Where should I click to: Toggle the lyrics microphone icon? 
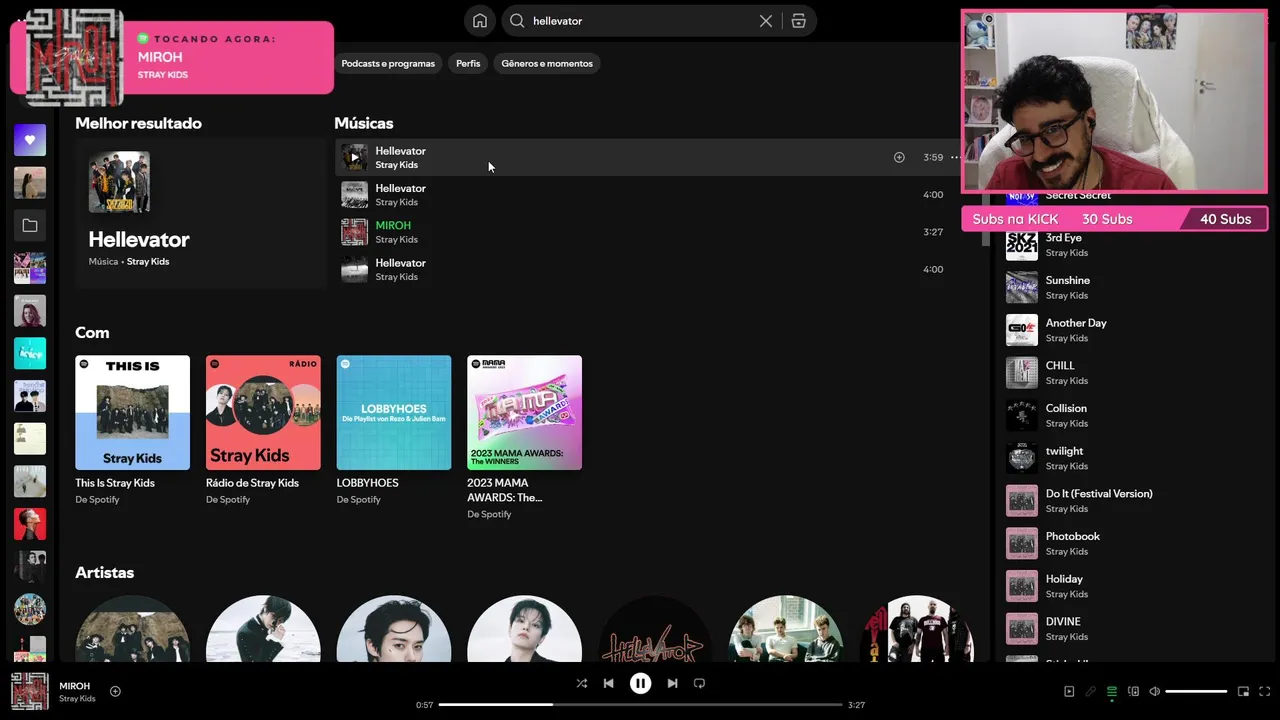[x=1090, y=691]
